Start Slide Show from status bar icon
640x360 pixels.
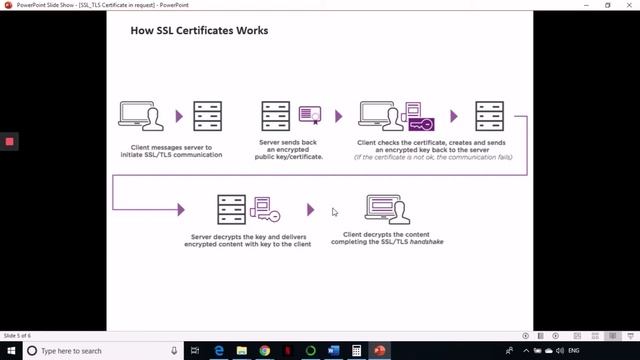click(631, 336)
